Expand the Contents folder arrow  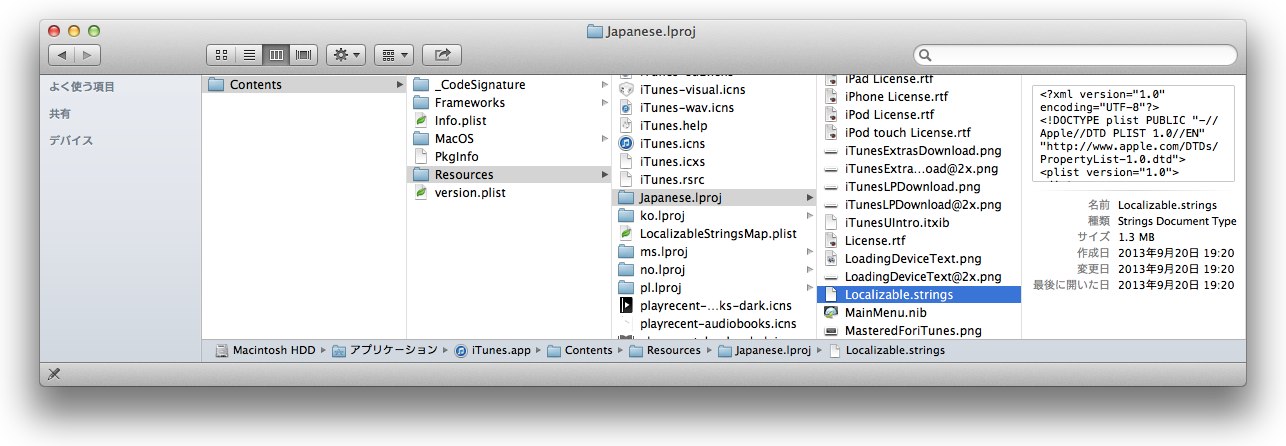click(x=400, y=85)
